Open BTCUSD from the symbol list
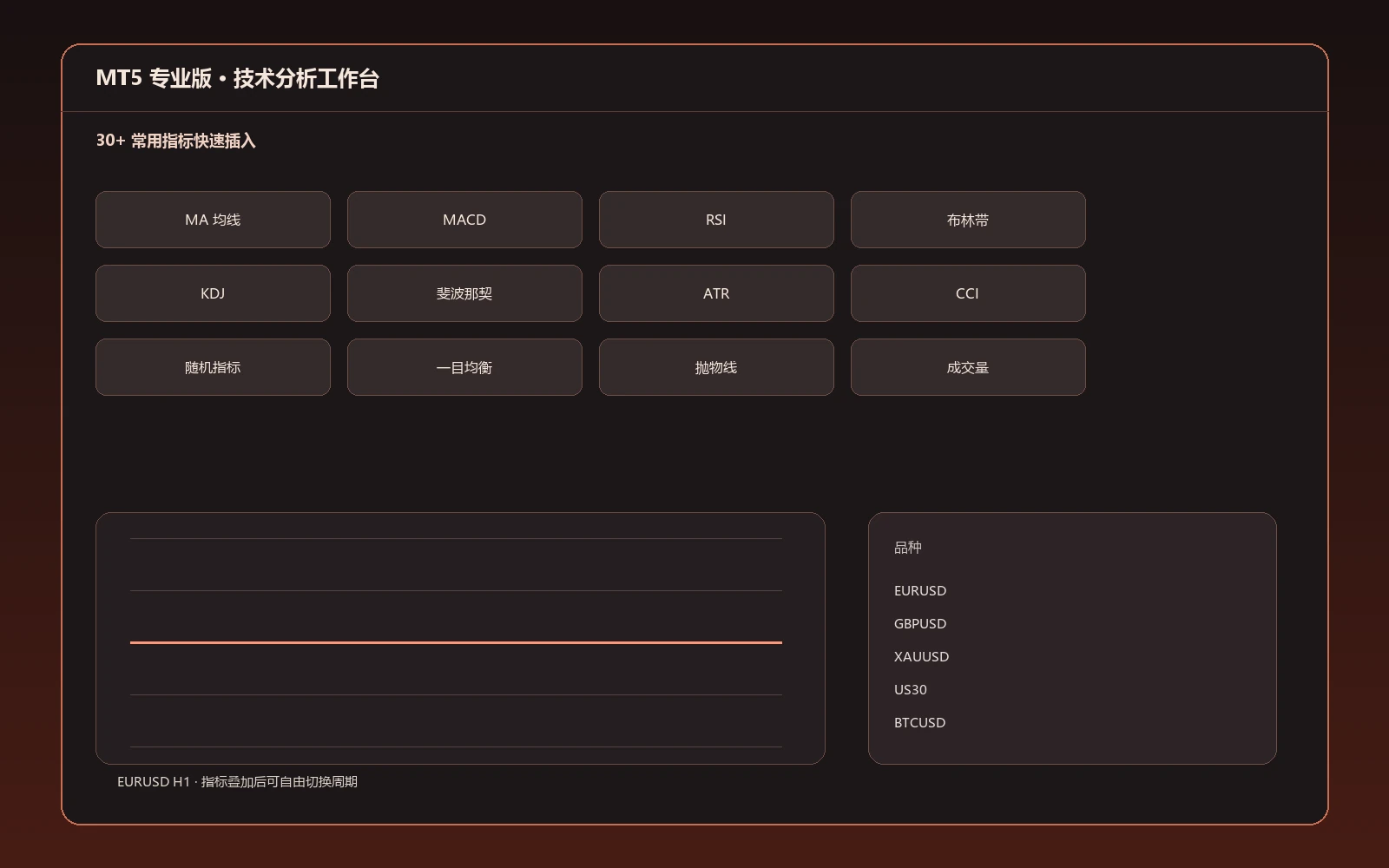The width and height of the screenshot is (1389, 868). (920, 722)
